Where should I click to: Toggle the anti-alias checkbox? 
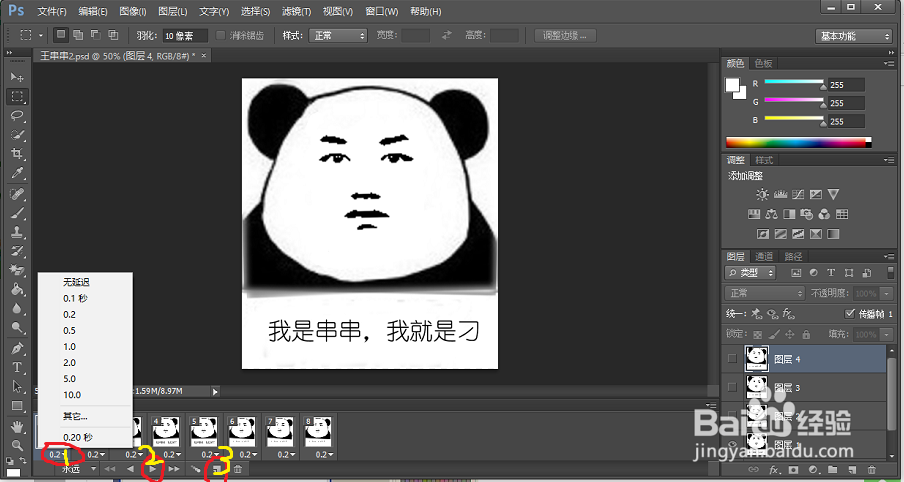tap(220, 35)
